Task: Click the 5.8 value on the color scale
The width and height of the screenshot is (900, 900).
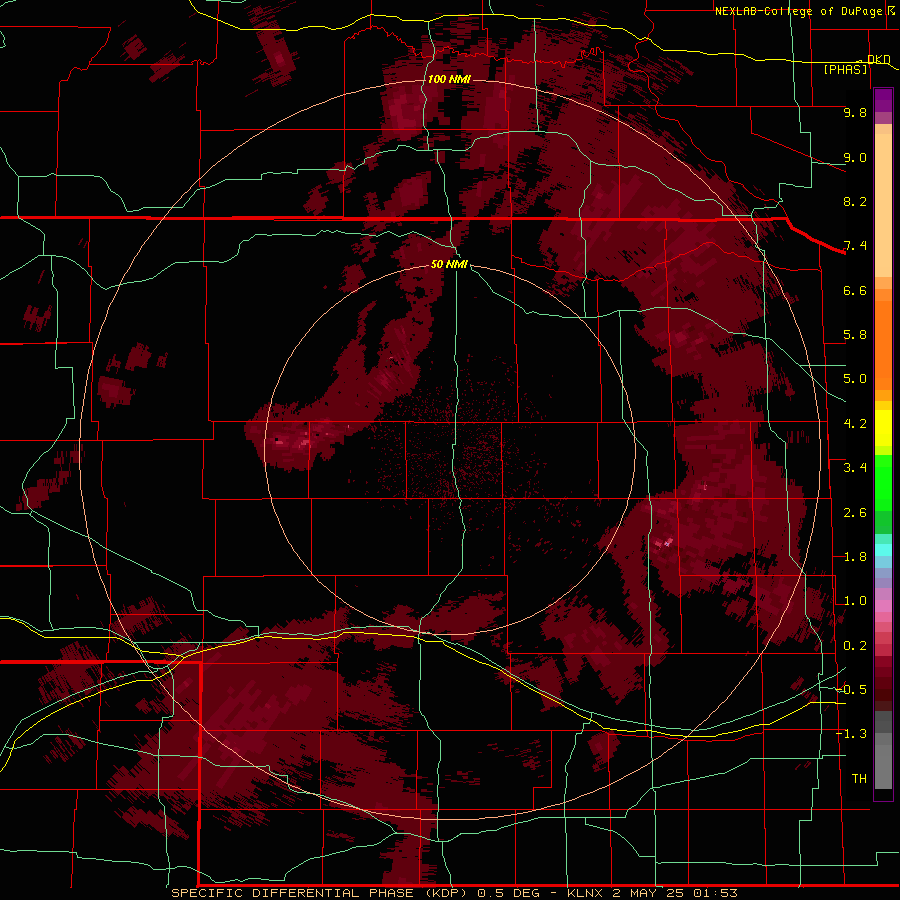Action: (855, 335)
